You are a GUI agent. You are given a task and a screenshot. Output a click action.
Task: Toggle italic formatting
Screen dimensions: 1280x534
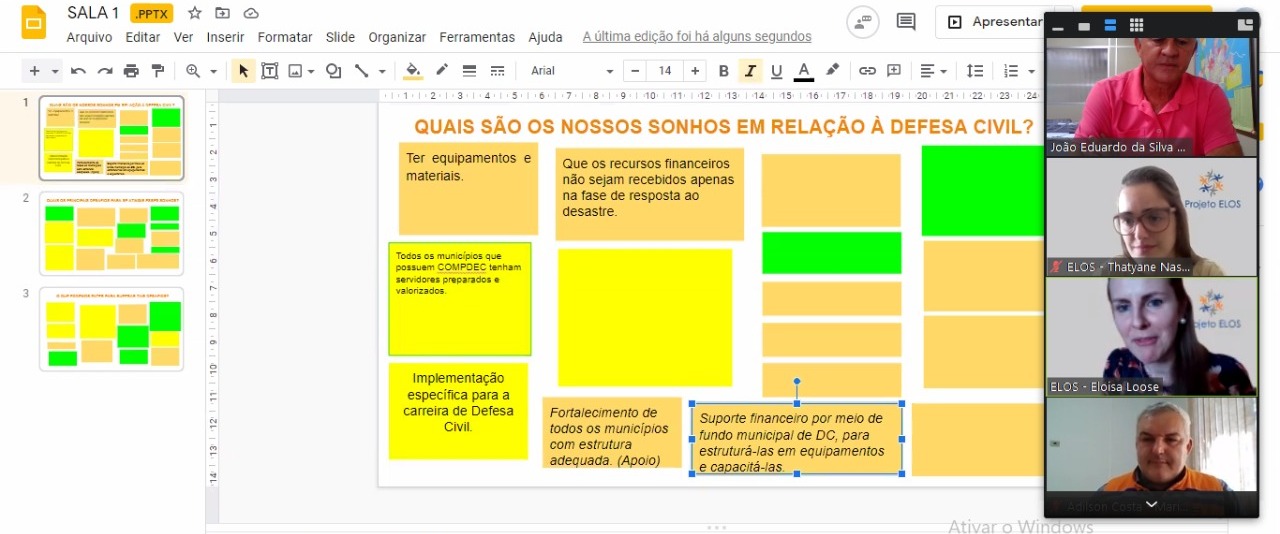coord(750,71)
